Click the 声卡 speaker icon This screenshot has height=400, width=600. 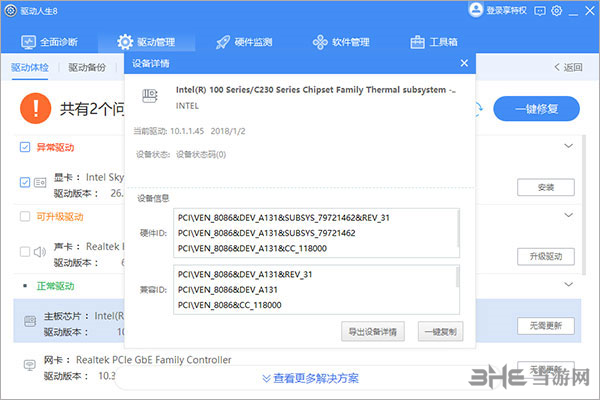point(40,252)
